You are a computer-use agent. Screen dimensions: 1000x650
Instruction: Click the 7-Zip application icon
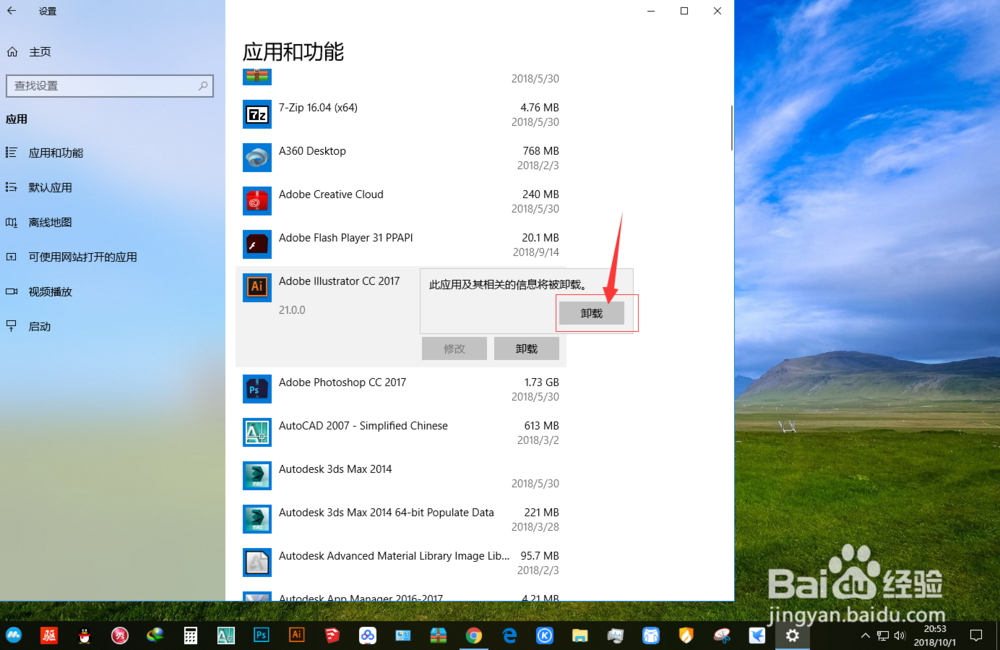pos(257,114)
